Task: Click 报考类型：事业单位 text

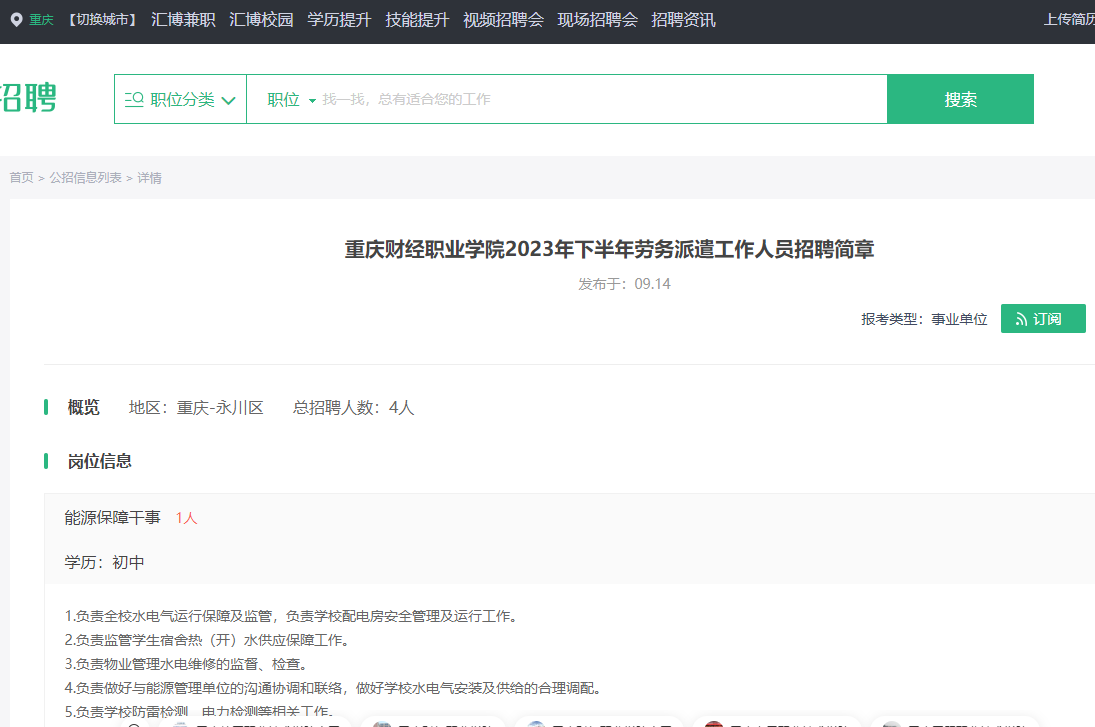Action: click(x=924, y=319)
